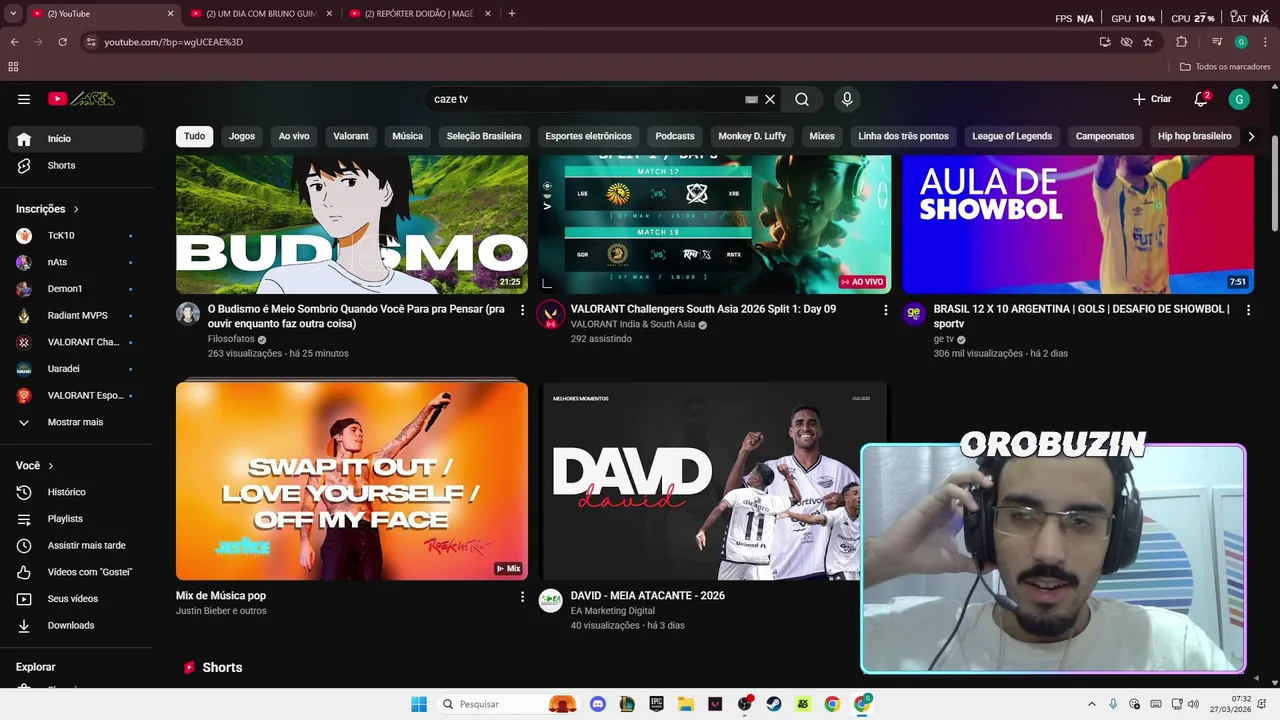
Task: Select the Seleção Brasileira filter chip
Action: tap(484, 136)
